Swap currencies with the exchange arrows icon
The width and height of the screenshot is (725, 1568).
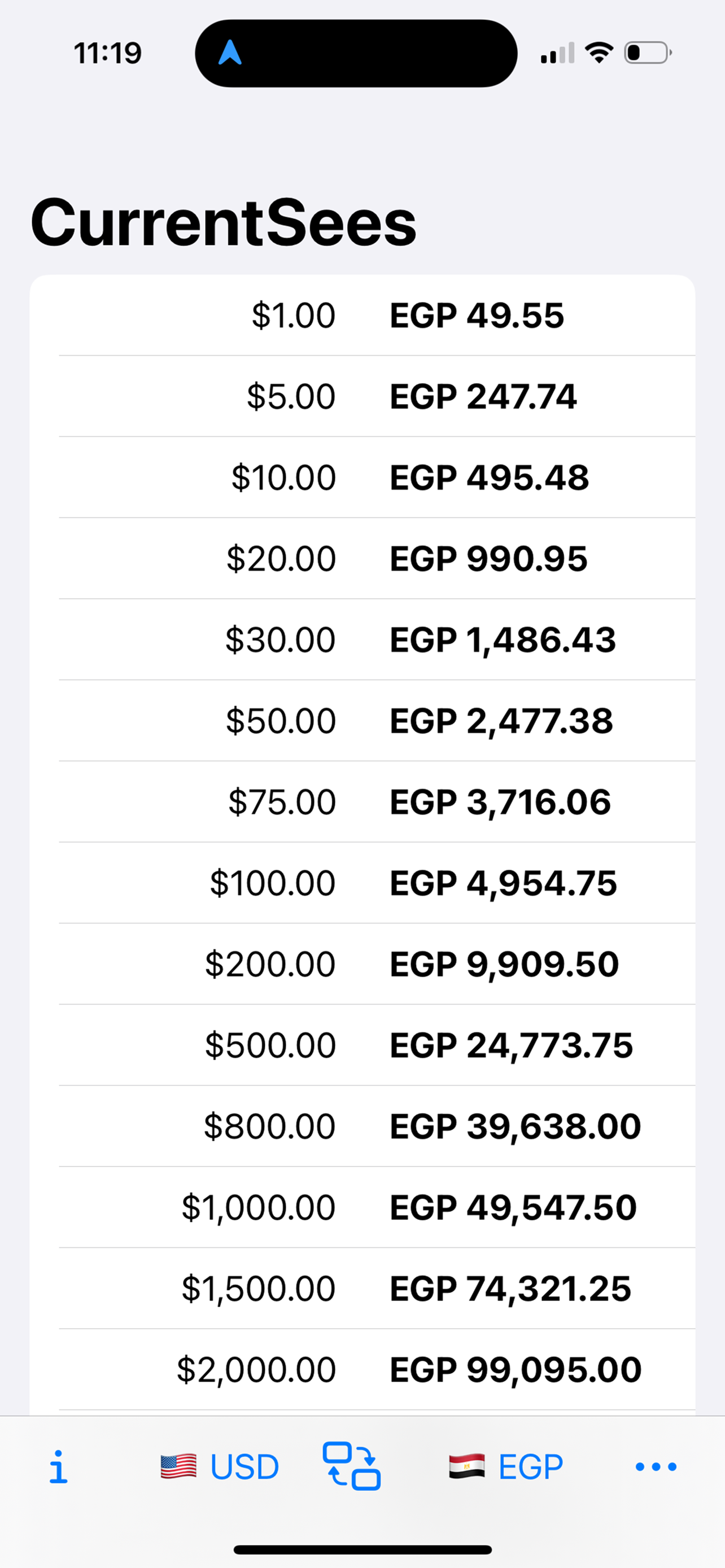click(x=352, y=1466)
